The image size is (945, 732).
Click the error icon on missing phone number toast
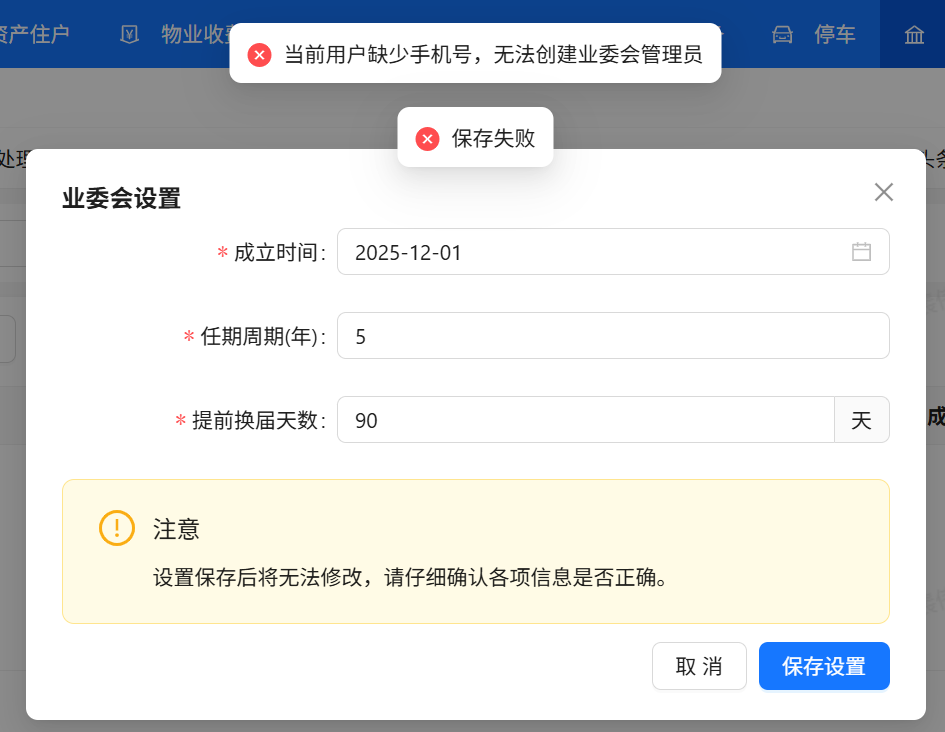click(x=259, y=54)
